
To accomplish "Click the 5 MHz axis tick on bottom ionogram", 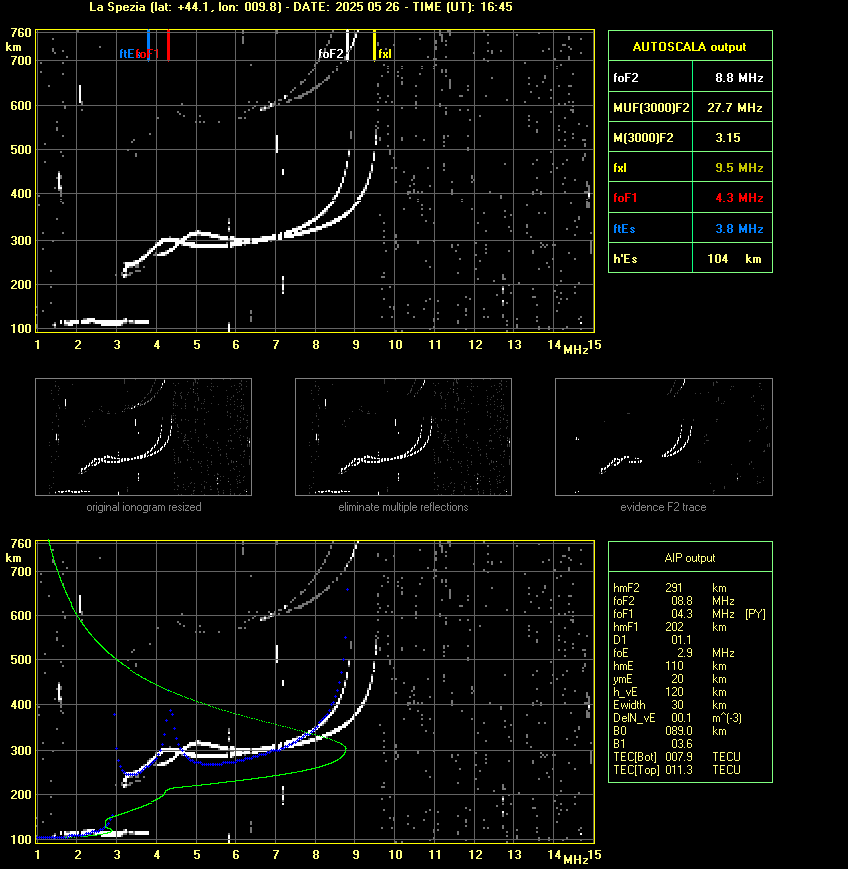I will (x=197, y=855).
